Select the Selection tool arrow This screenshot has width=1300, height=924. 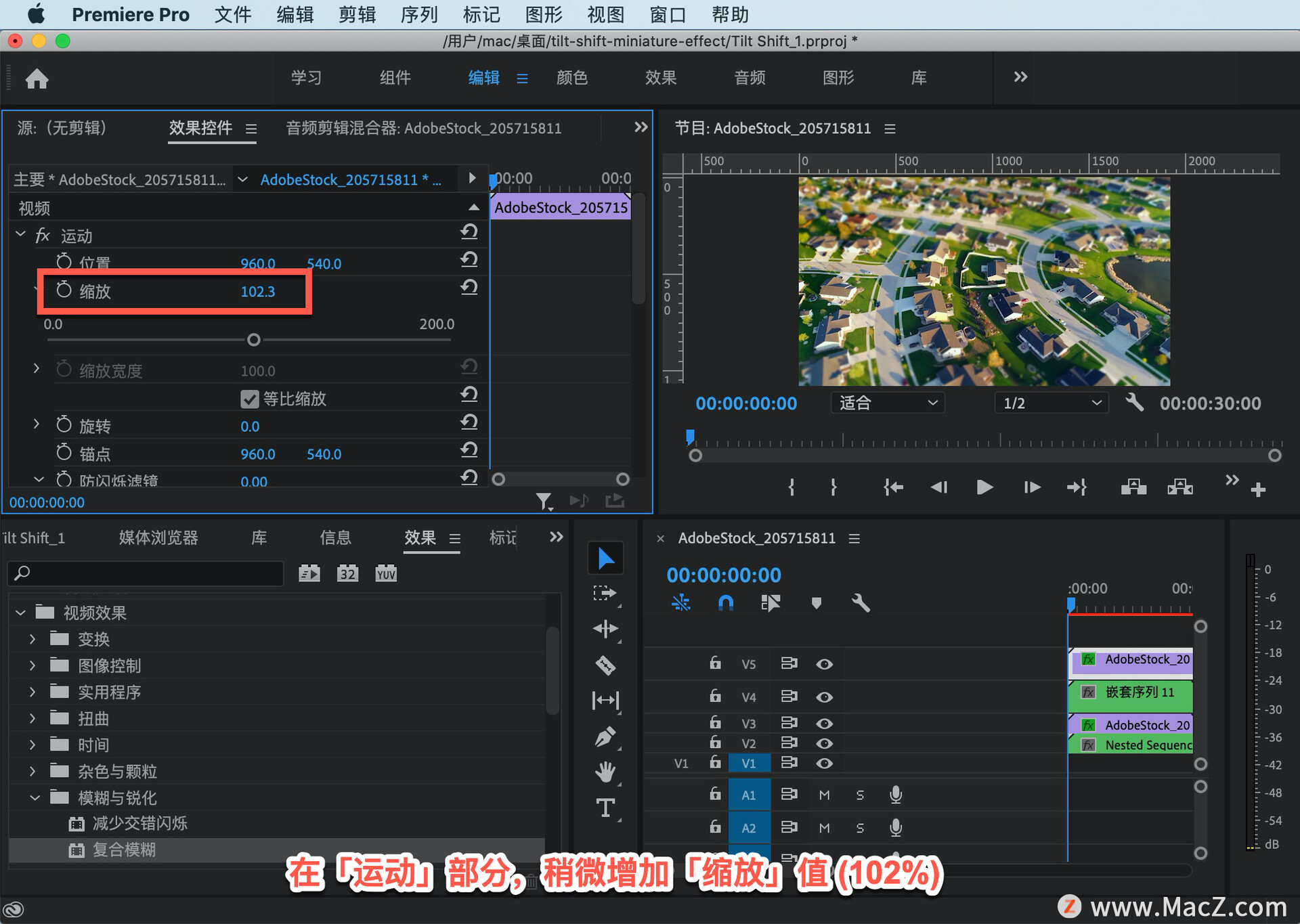605,558
